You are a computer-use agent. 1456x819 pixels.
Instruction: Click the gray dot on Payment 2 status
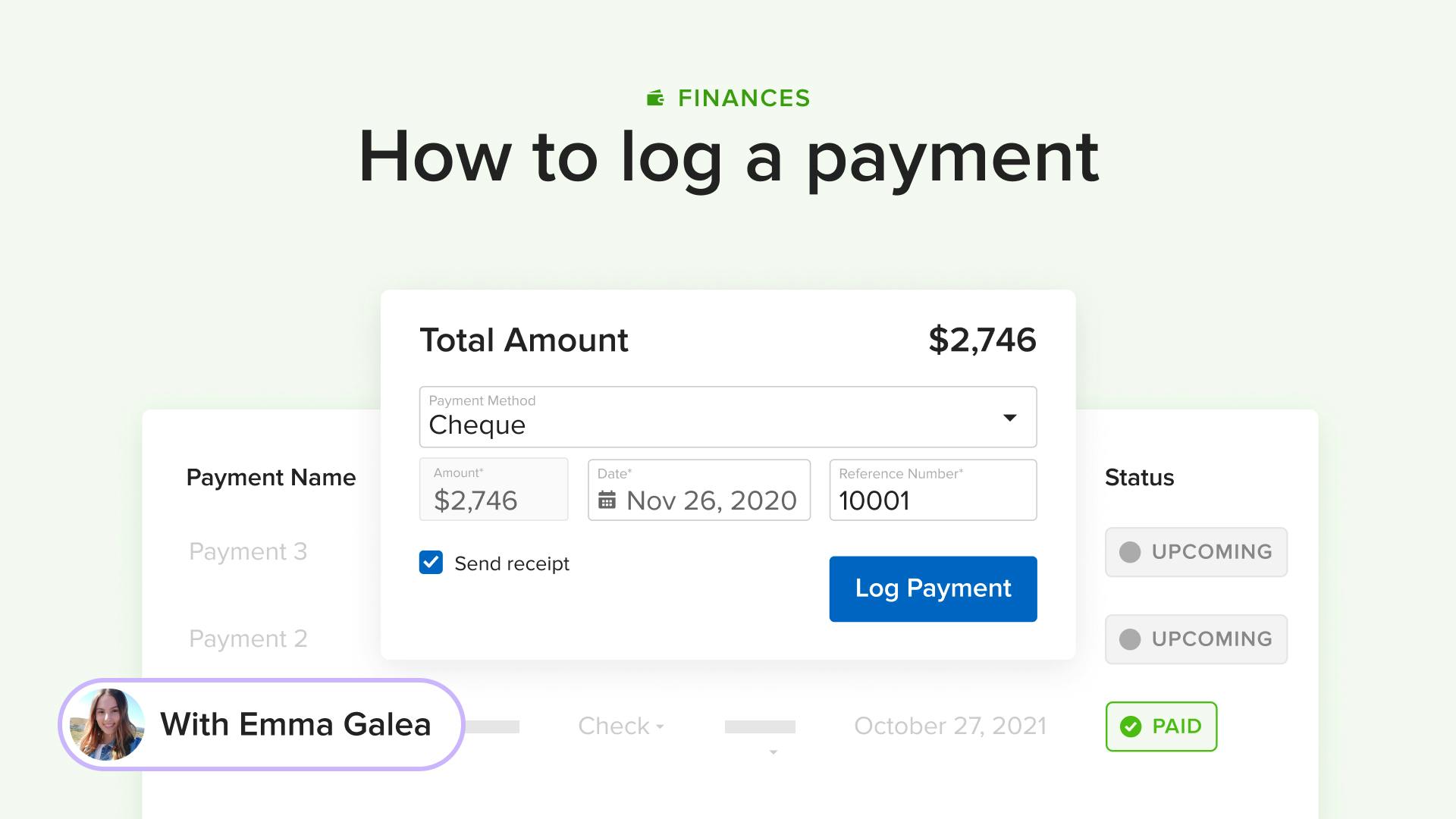coord(1130,639)
